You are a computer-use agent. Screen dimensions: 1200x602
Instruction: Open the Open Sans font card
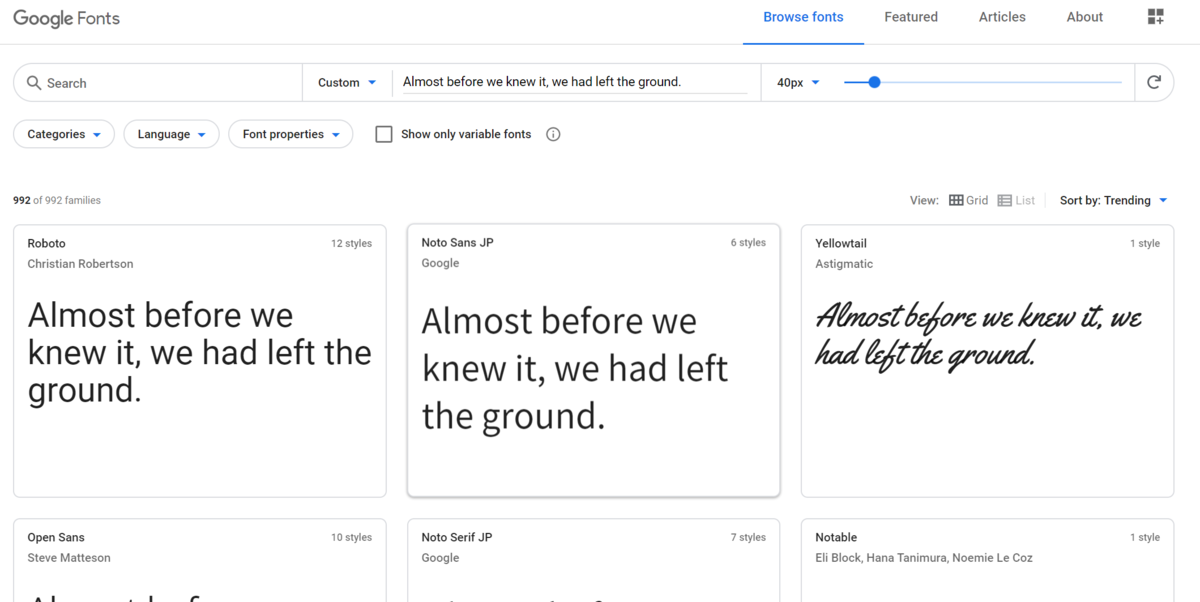tap(200, 560)
